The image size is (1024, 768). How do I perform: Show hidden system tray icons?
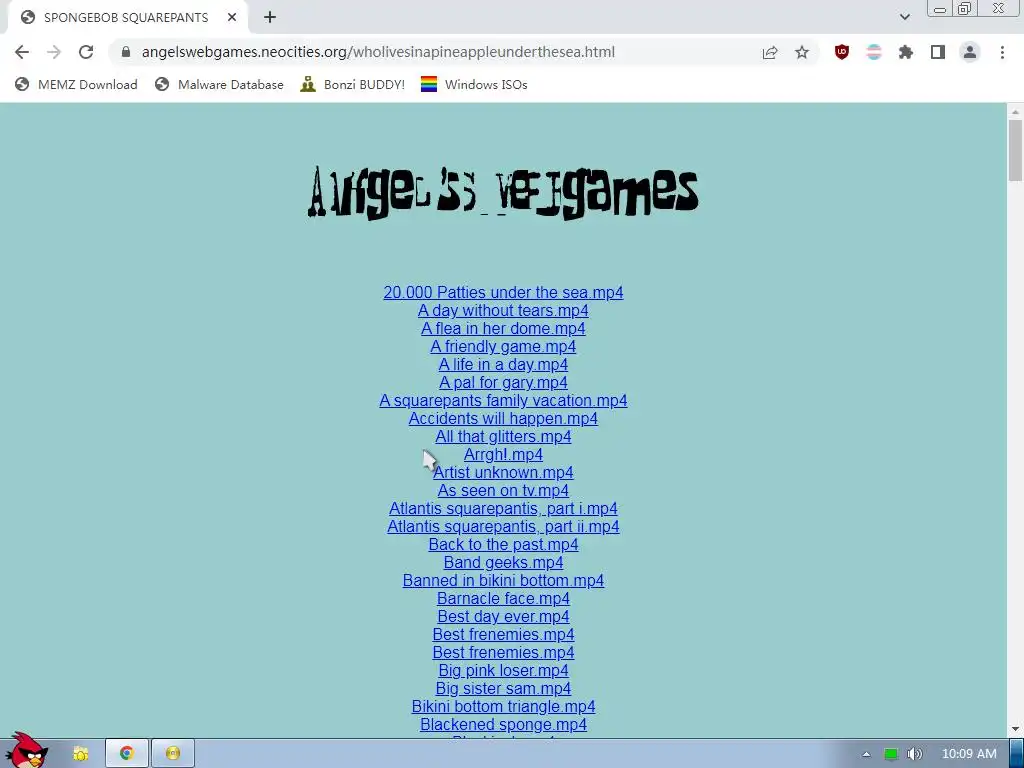pyautogui.click(x=866, y=754)
